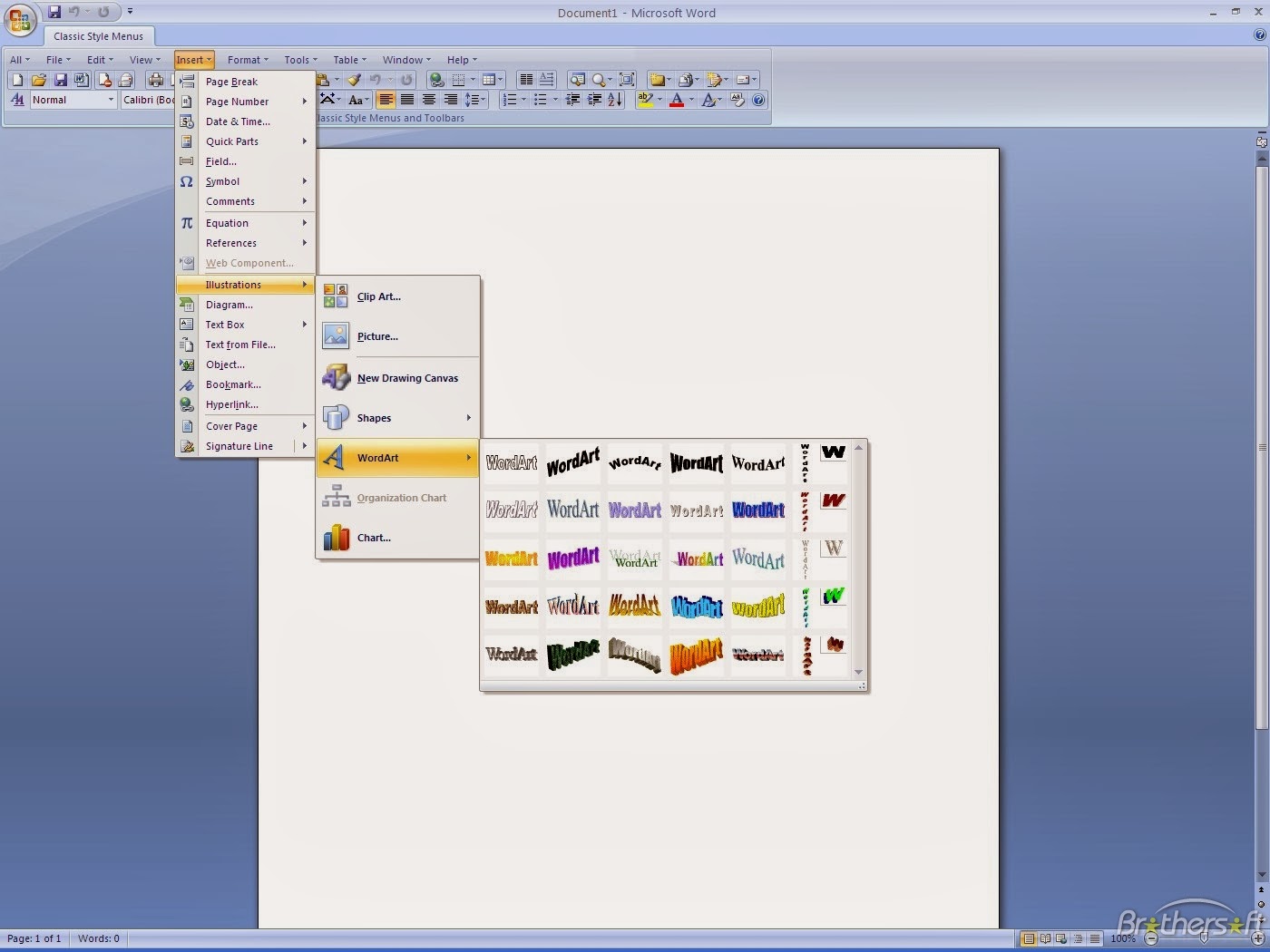Click the Omega Symbol menu icon

coord(186,181)
